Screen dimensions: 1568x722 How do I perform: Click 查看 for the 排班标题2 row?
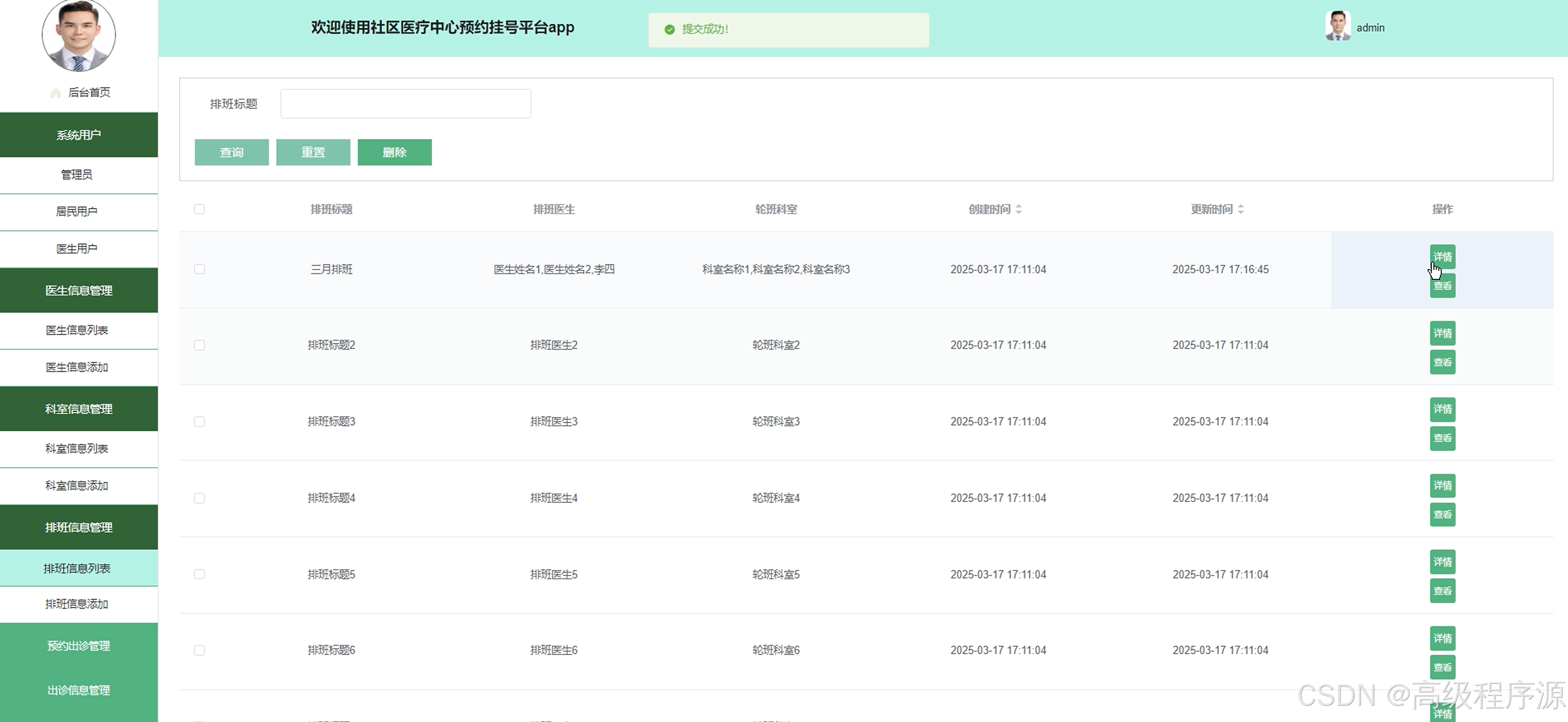(x=1442, y=362)
